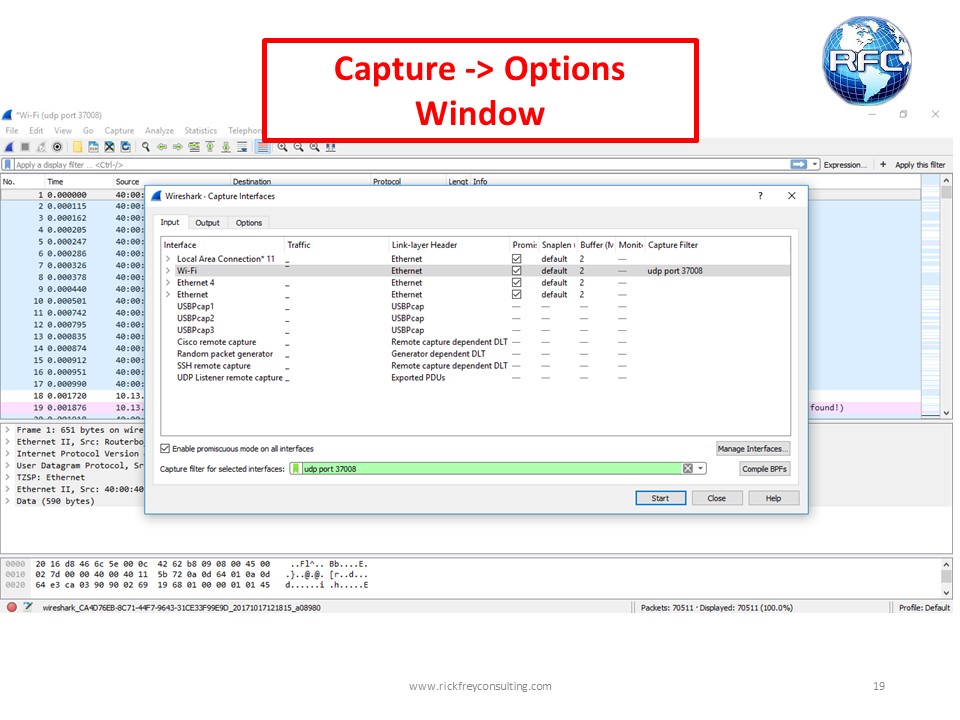Expand the Frame 1 packet details row

(x=7, y=430)
